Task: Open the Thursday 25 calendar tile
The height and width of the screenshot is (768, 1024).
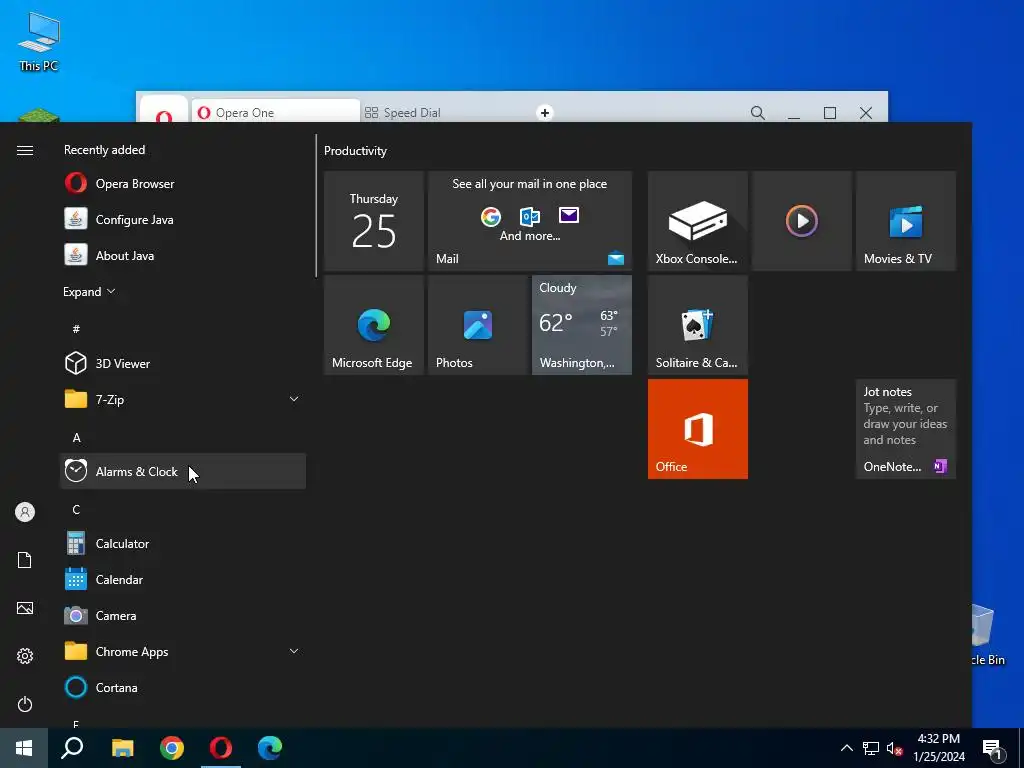Action: [x=374, y=221]
